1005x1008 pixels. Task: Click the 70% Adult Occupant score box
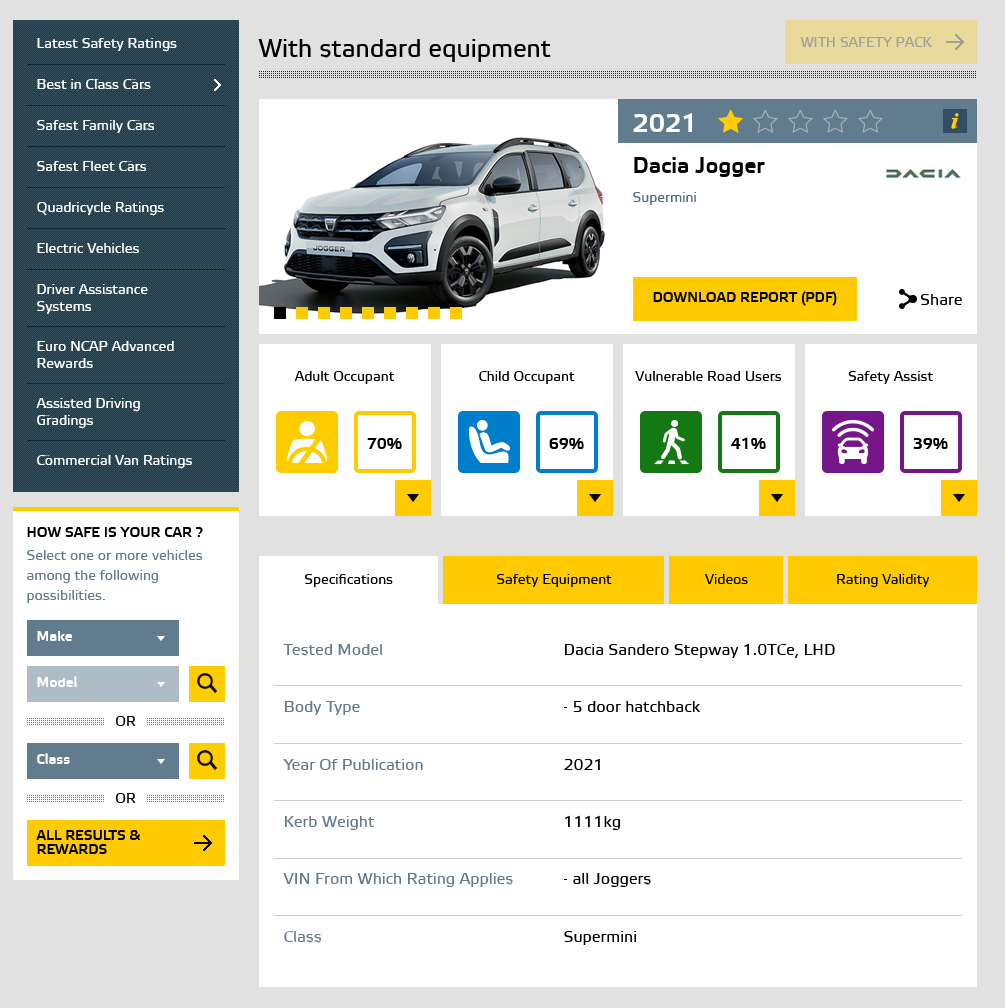click(x=385, y=442)
